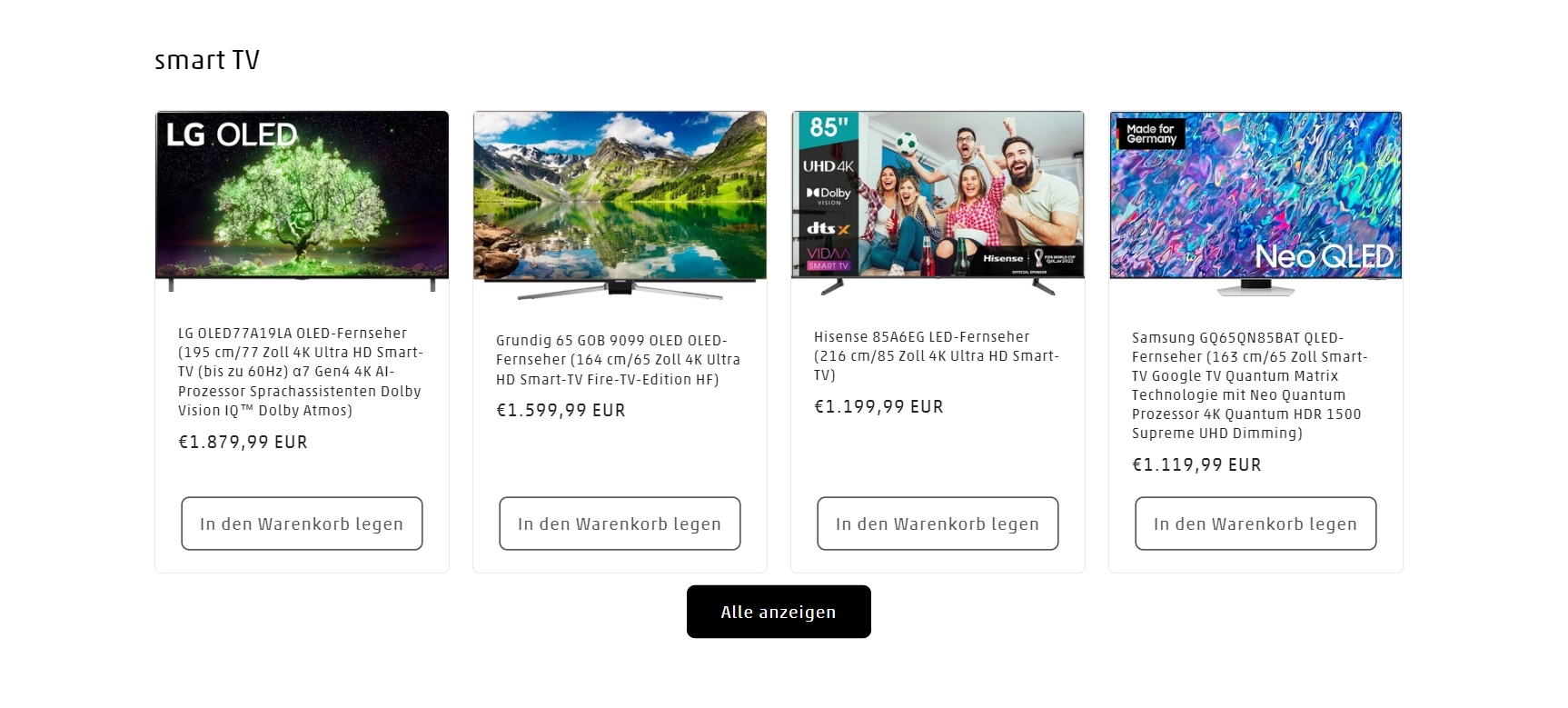Open the LG OLED TV product image

tap(302, 202)
